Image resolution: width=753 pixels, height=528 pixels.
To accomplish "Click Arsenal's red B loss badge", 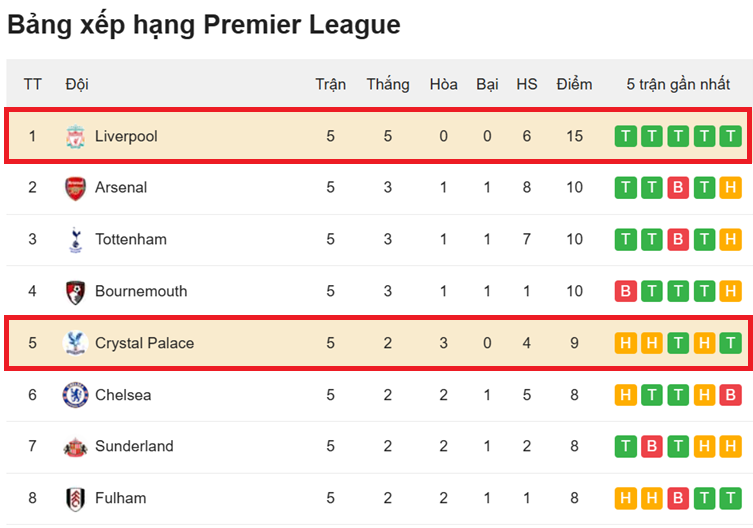I will click(x=678, y=188).
